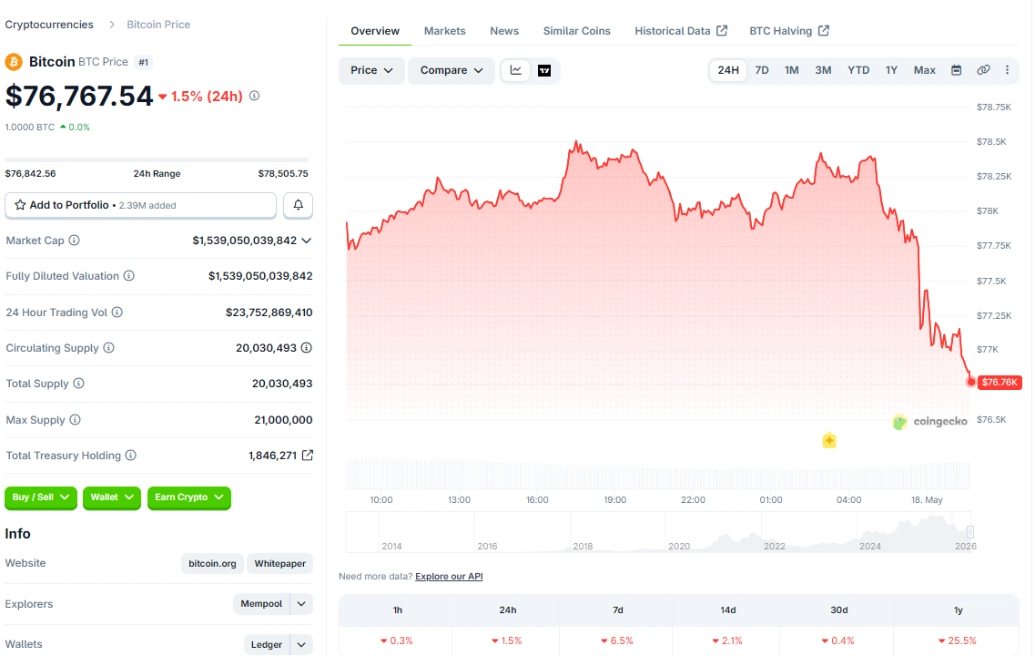Expand Wallets dropdown arrow next to Ledger
Screen dimensions: 1035x656
tap(301, 645)
